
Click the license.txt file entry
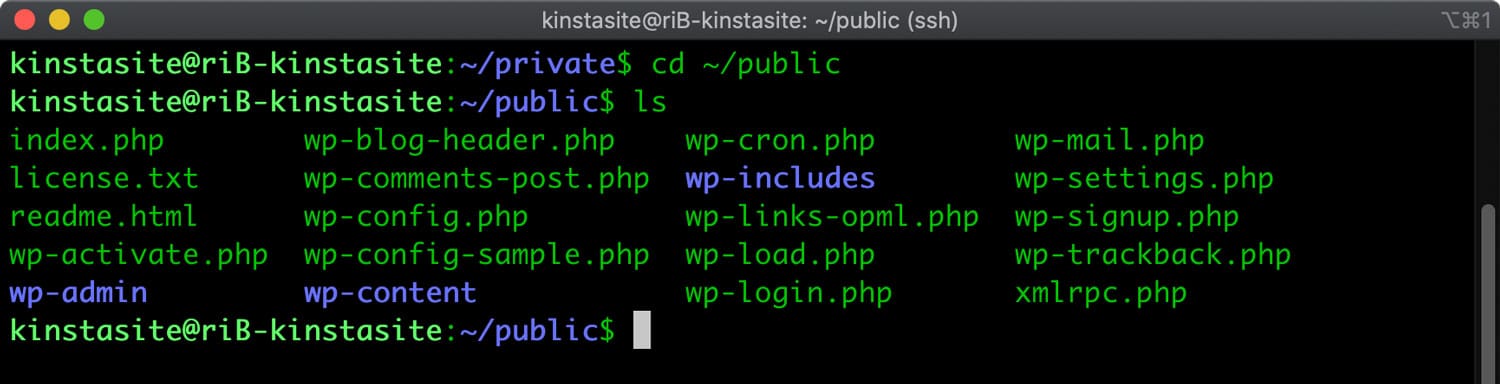[104, 179]
